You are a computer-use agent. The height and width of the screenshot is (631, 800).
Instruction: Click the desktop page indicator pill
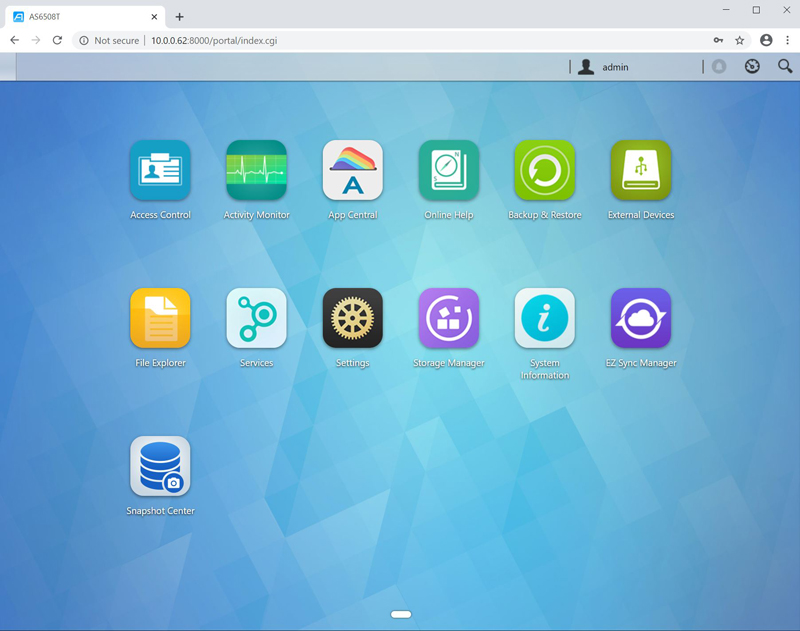(x=401, y=614)
